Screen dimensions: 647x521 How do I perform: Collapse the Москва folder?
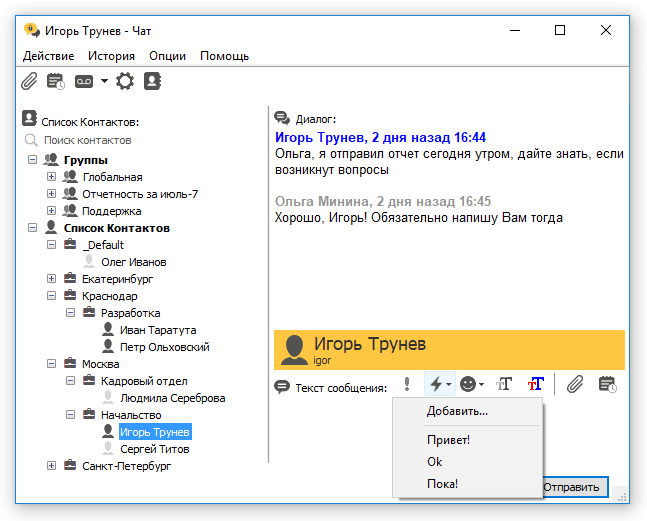[x=51, y=363]
